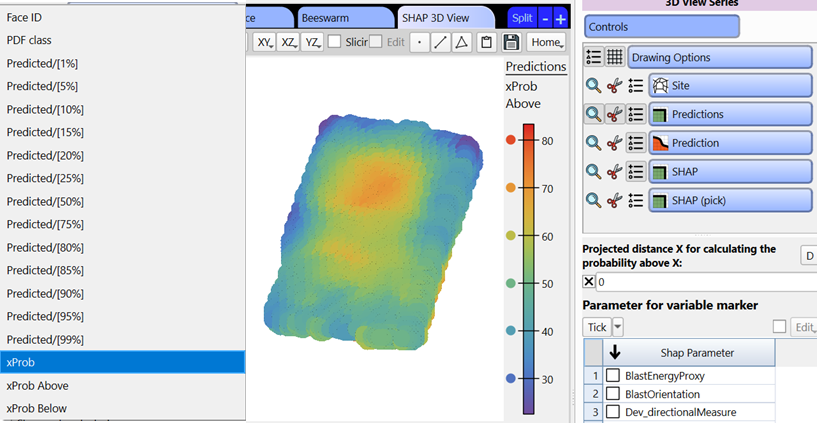Screen dimensions: 817x423
Task: Click the scissors icon beside SHAP (pick)
Action: tap(615, 201)
